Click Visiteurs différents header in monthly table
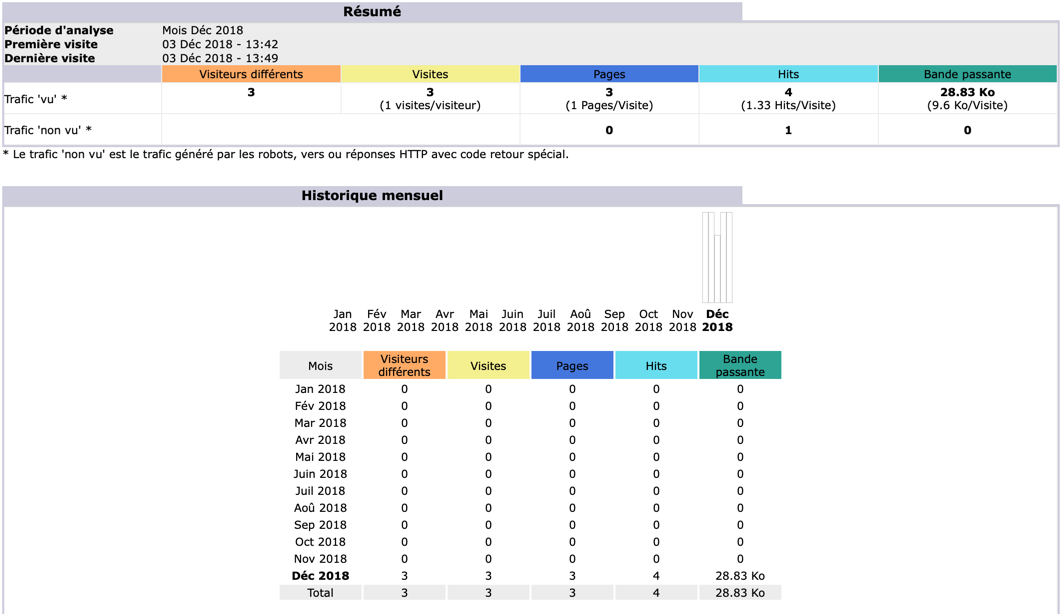This screenshot has height=614, width=1062. pyautogui.click(x=404, y=365)
